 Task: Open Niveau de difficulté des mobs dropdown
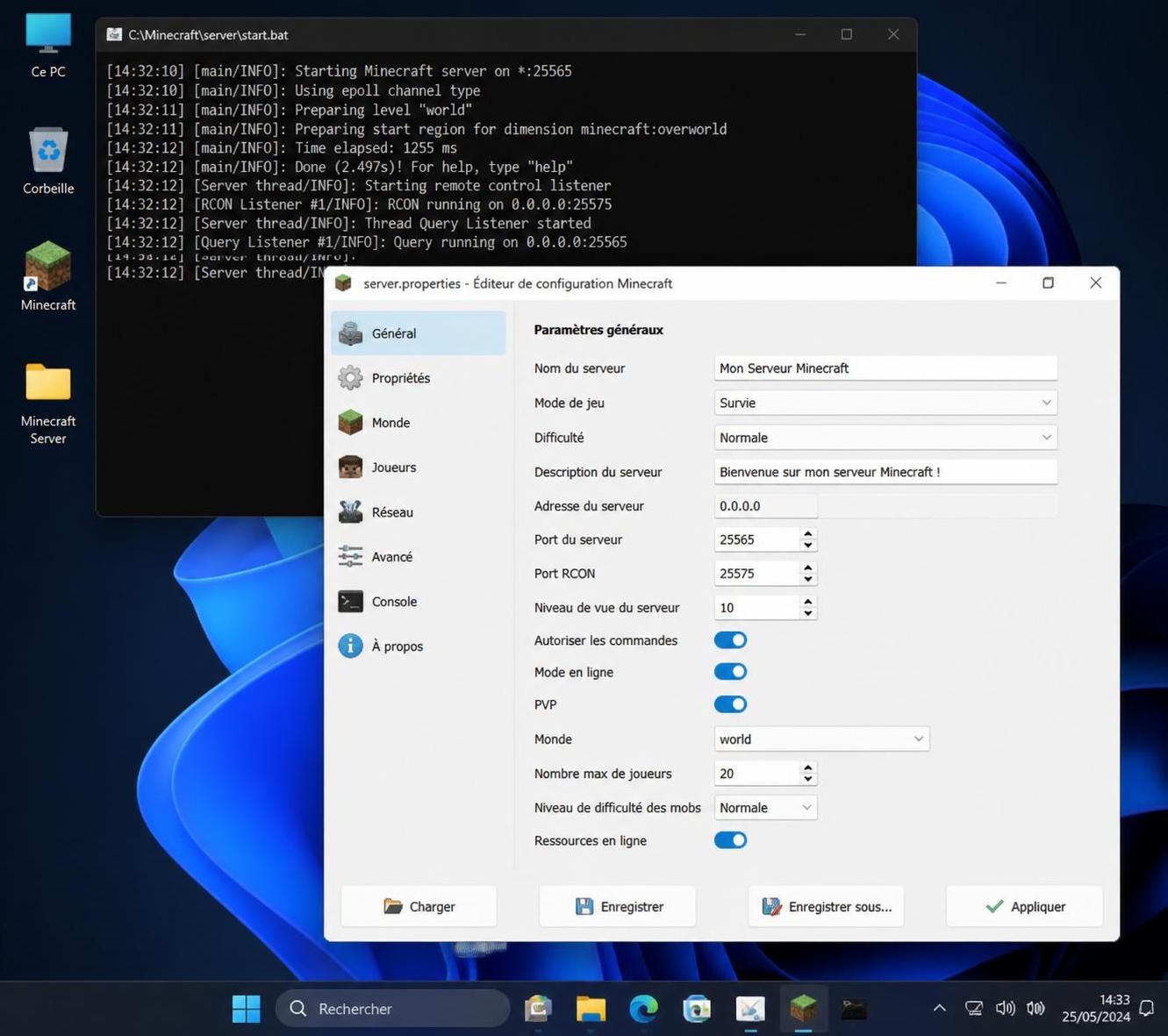tap(765, 808)
